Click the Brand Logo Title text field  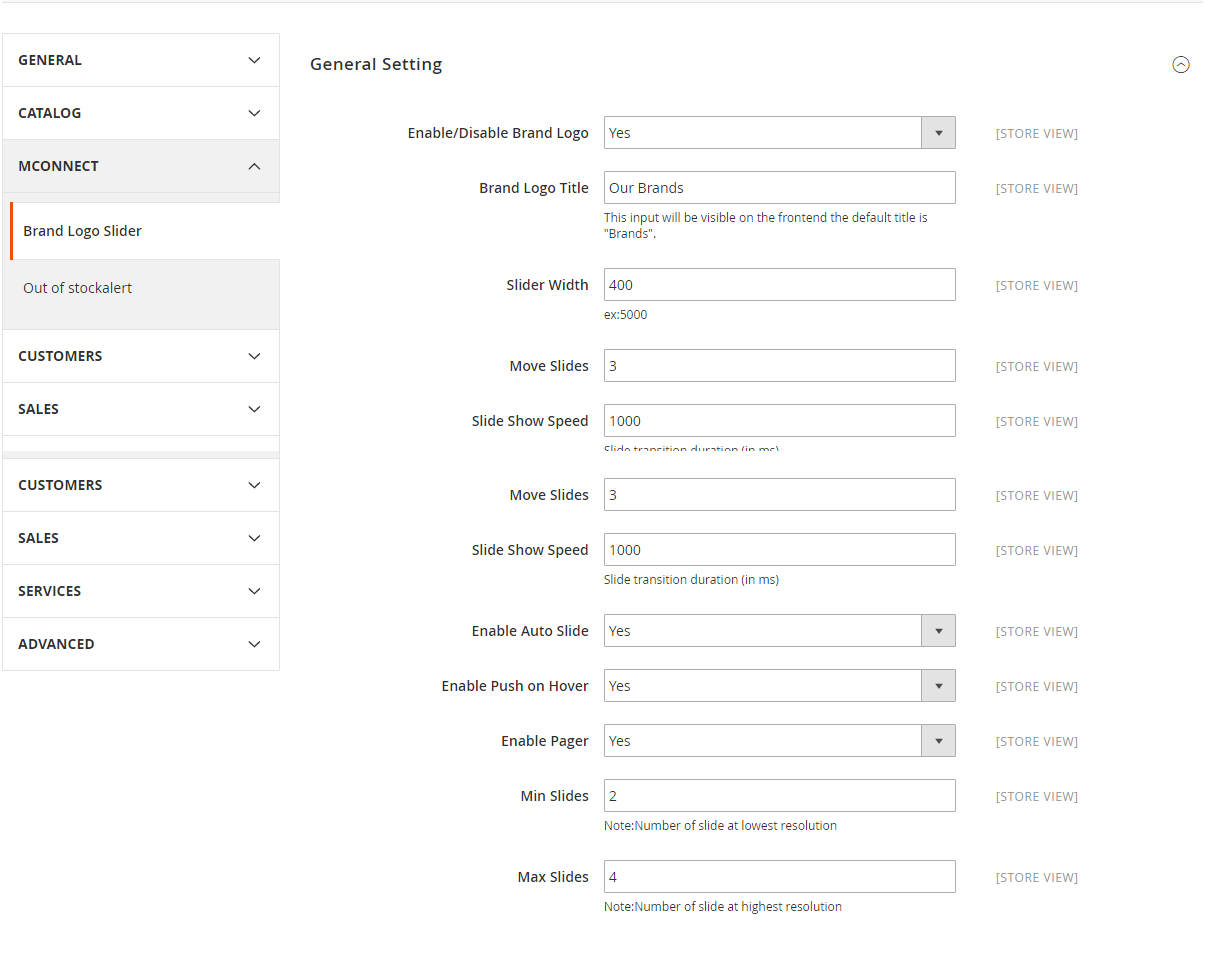779,188
